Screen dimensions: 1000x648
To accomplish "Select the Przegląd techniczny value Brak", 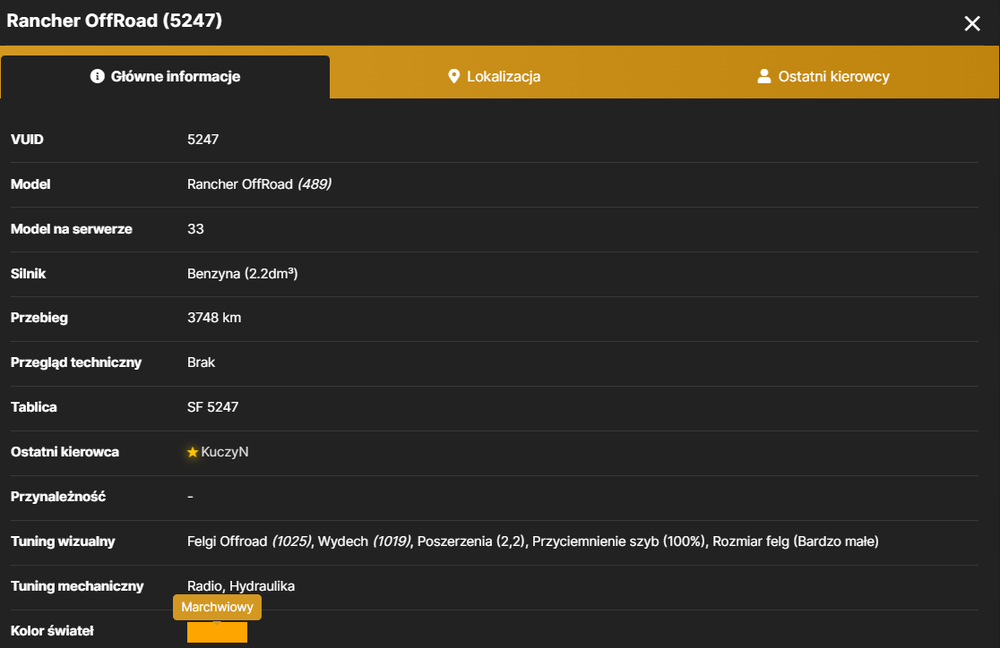I will point(201,362).
